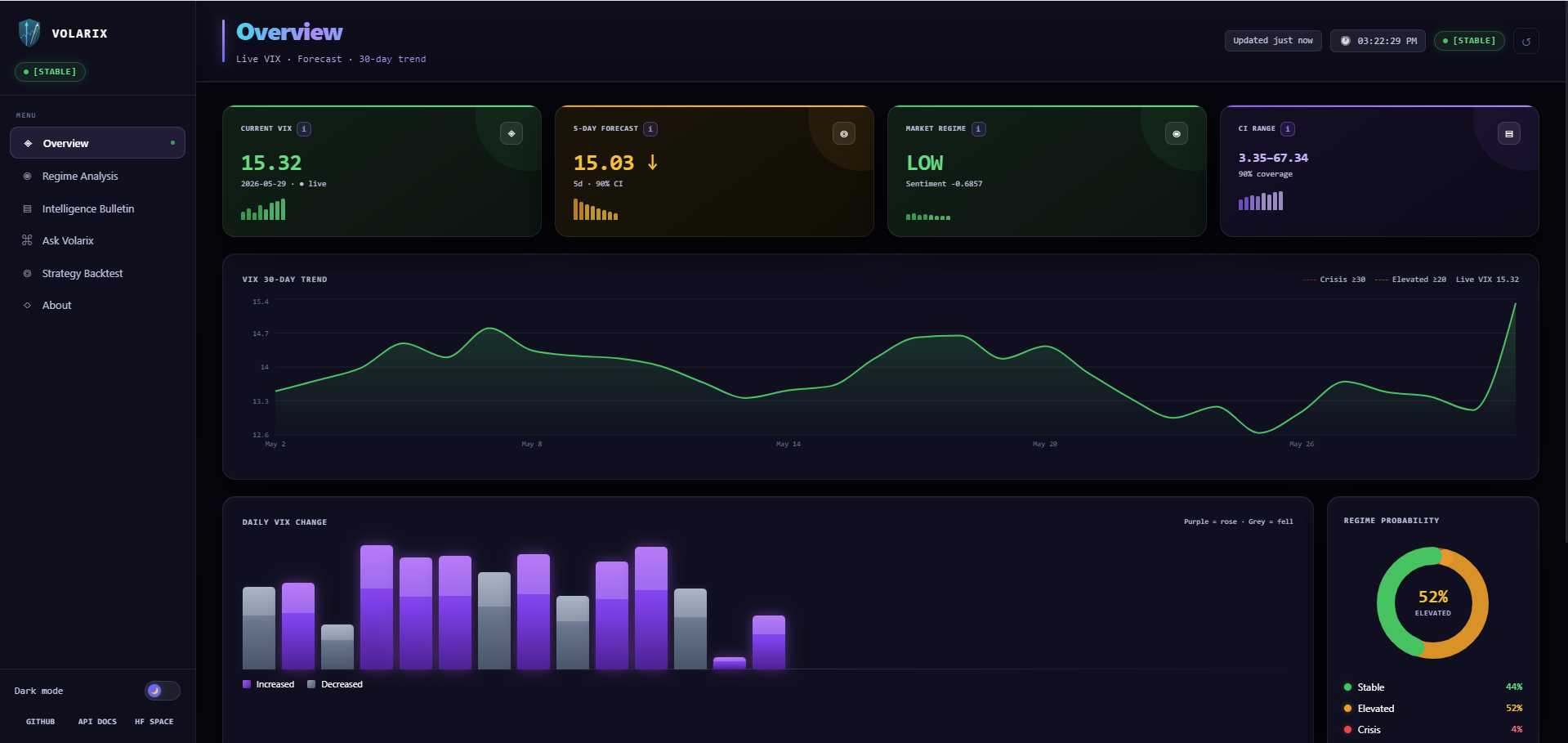Open info tooltip next to Market Regime
Viewport: 1568px width, 743px height.
point(978,128)
